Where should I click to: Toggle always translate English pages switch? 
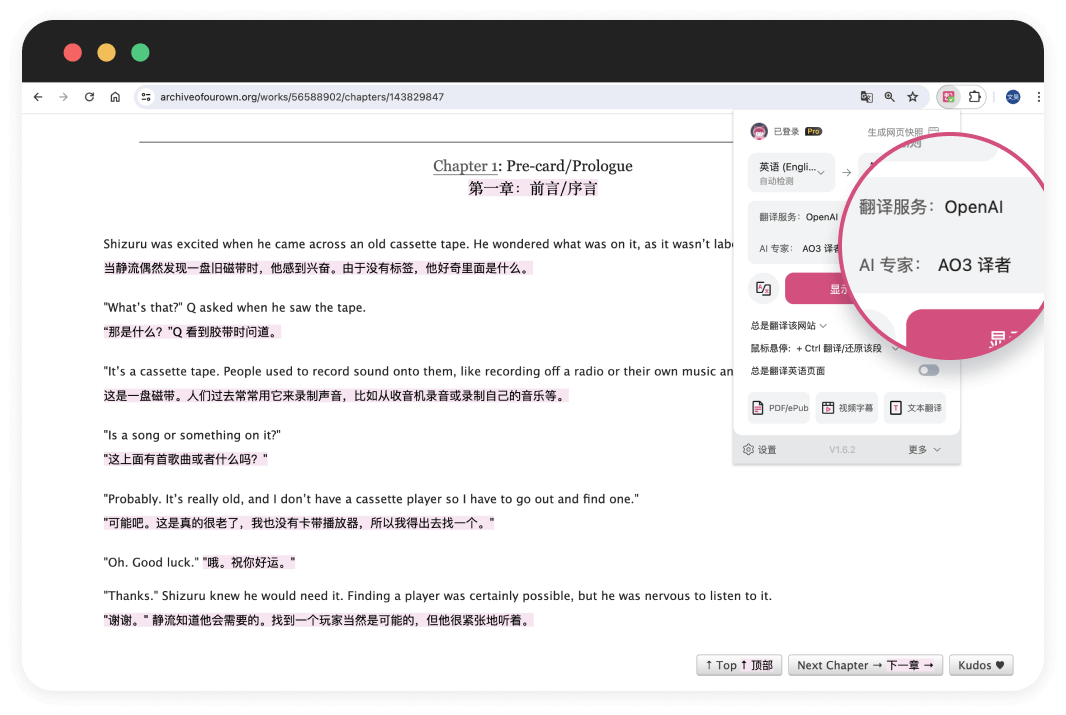pos(929,371)
